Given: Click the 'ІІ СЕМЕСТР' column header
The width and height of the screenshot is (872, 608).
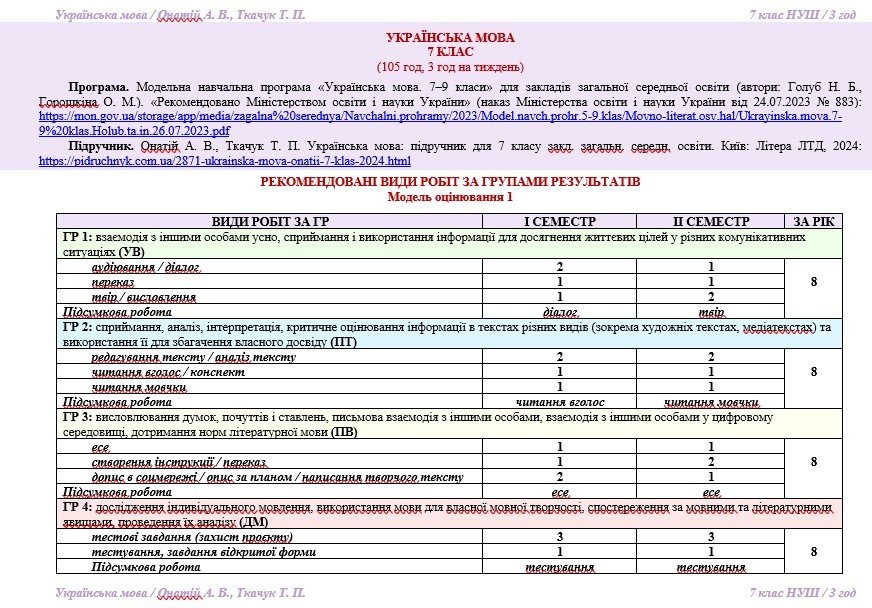Looking at the screenshot, I should pos(711,221).
